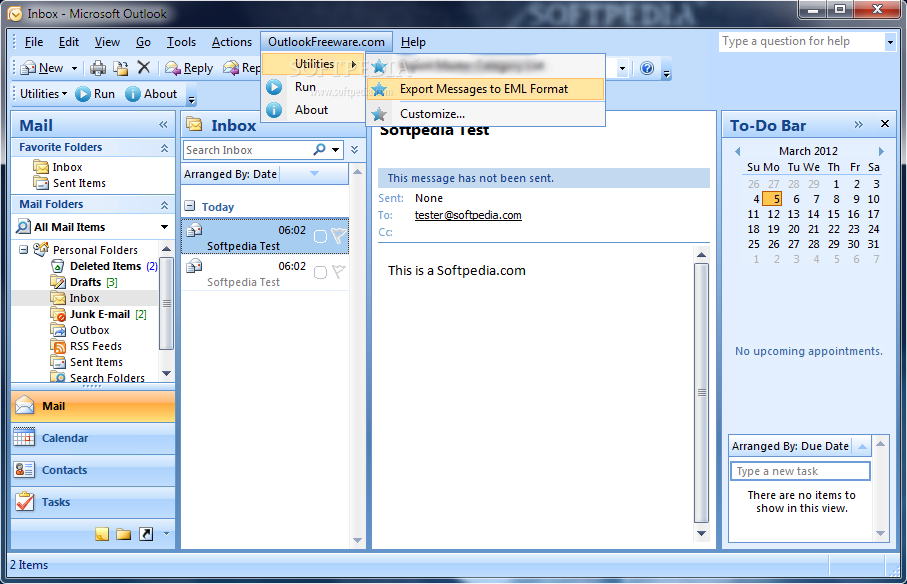Select March 5 in the calendar
This screenshot has height=584, width=907.
point(772,199)
